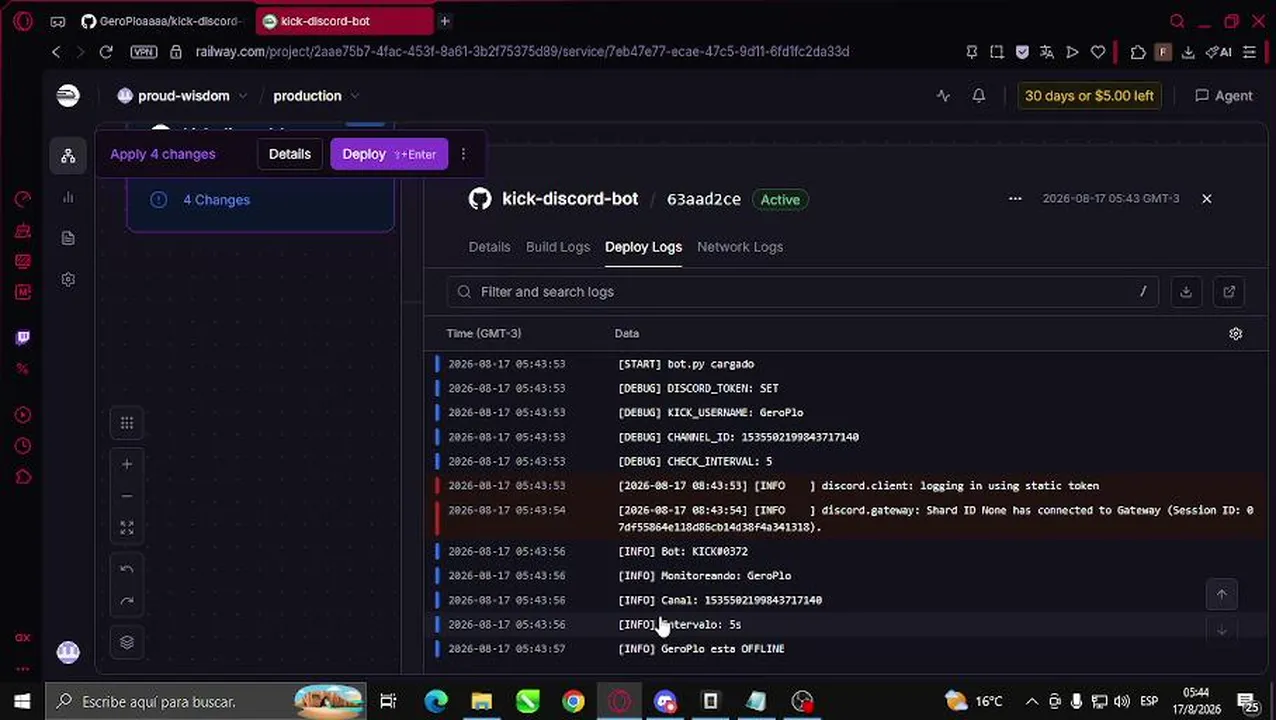
Task: Fit canvas to view icon
Action: click(127, 528)
